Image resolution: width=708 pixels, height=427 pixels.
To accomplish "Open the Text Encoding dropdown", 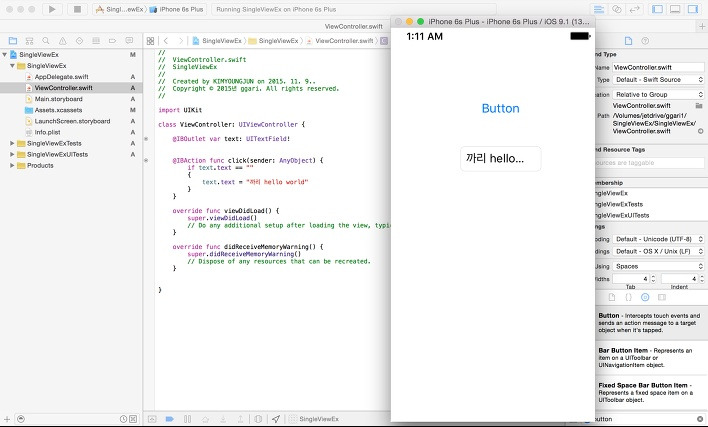I will point(658,239).
